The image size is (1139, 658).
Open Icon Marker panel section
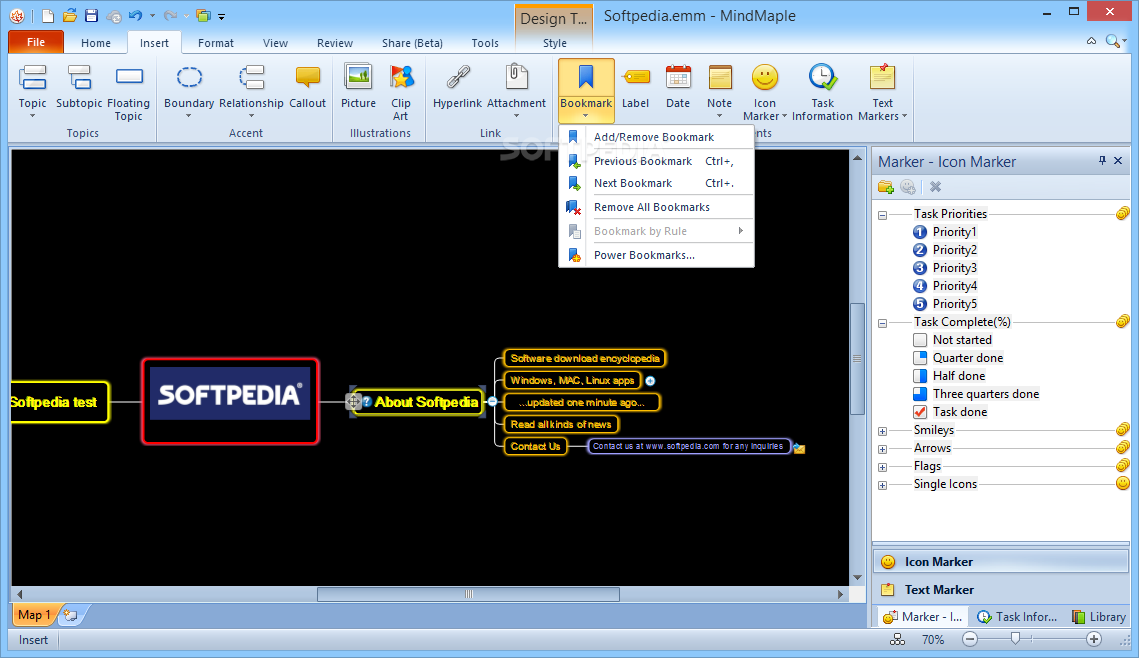click(x=1002, y=561)
